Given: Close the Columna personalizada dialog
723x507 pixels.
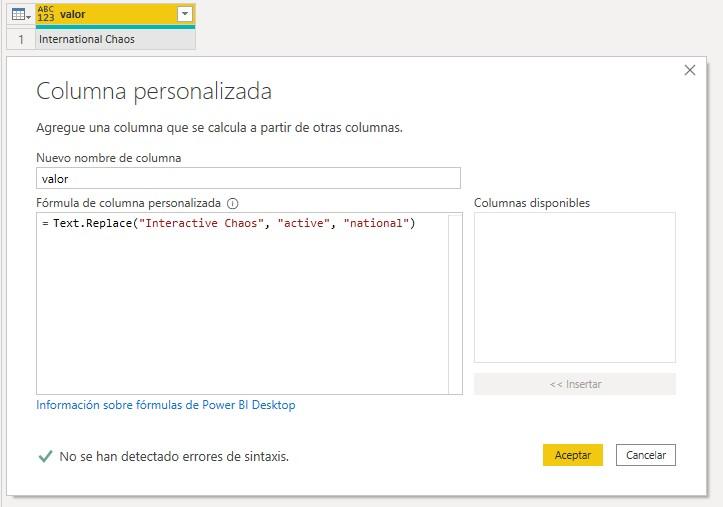Looking at the screenshot, I should 689,70.
